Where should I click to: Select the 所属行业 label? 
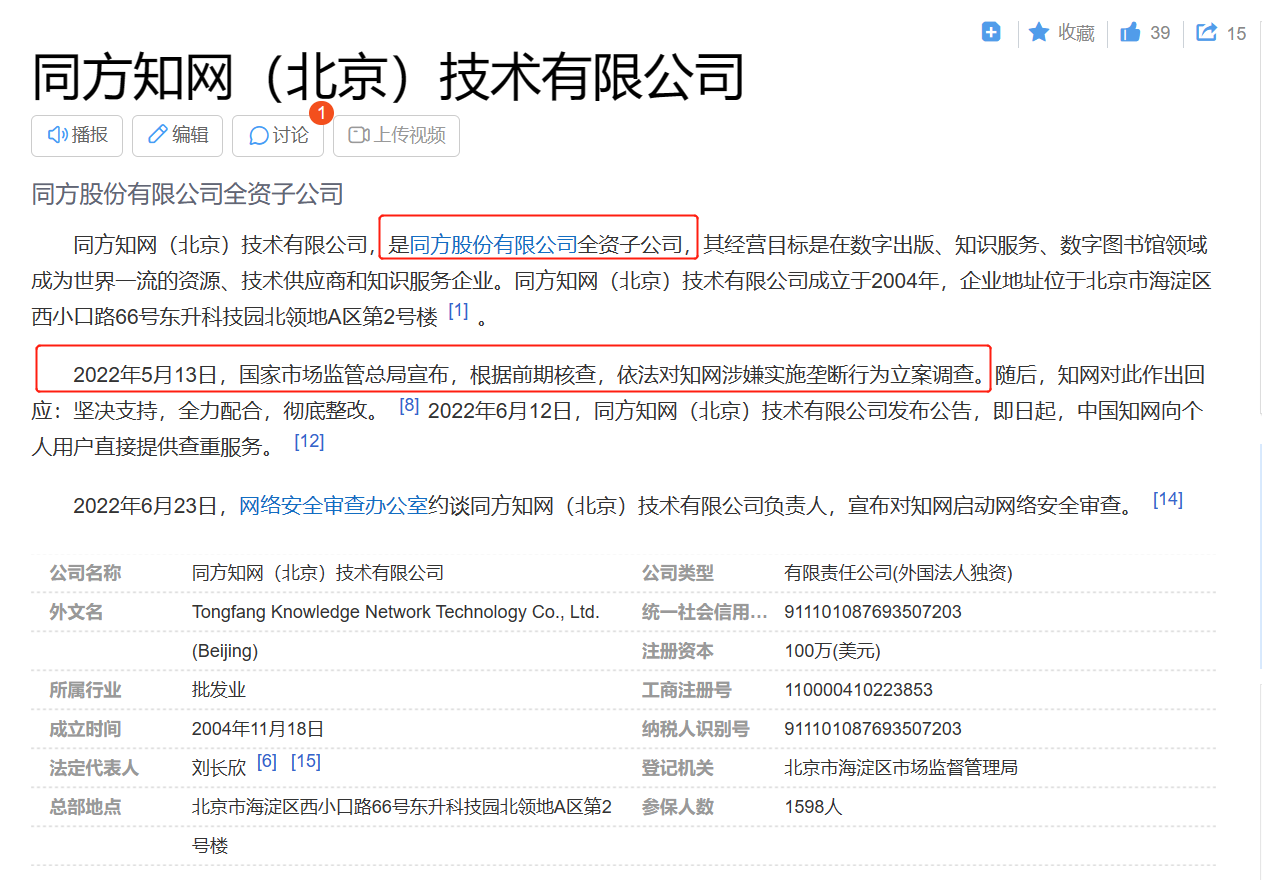(x=86, y=690)
